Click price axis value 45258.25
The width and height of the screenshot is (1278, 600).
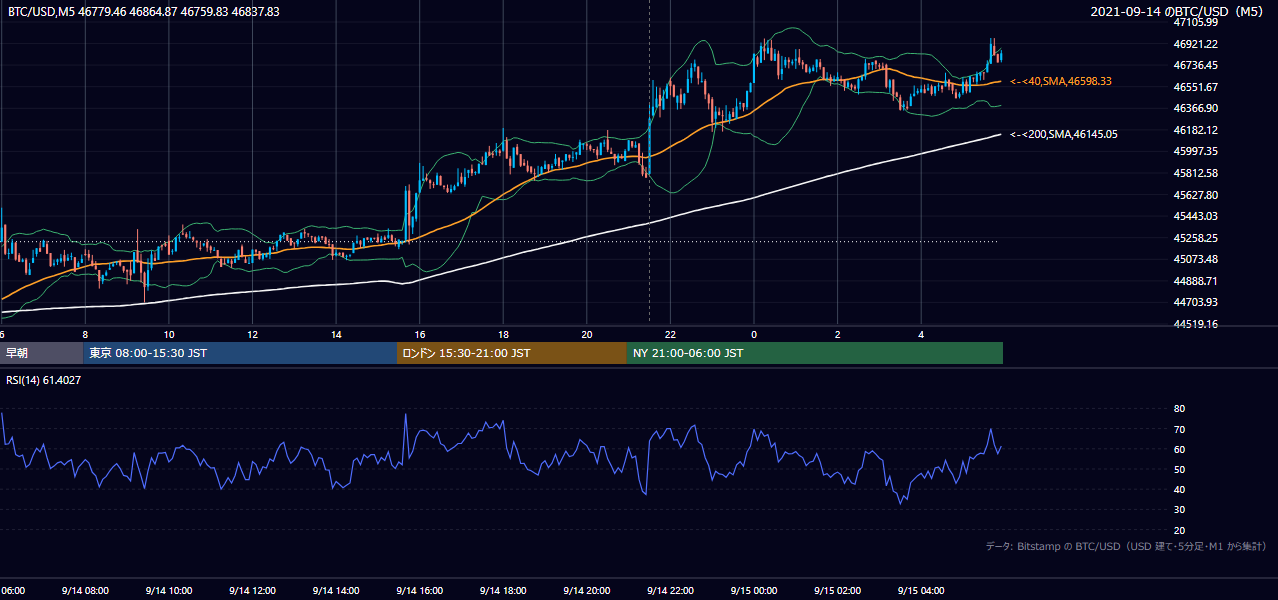(1195, 238)
